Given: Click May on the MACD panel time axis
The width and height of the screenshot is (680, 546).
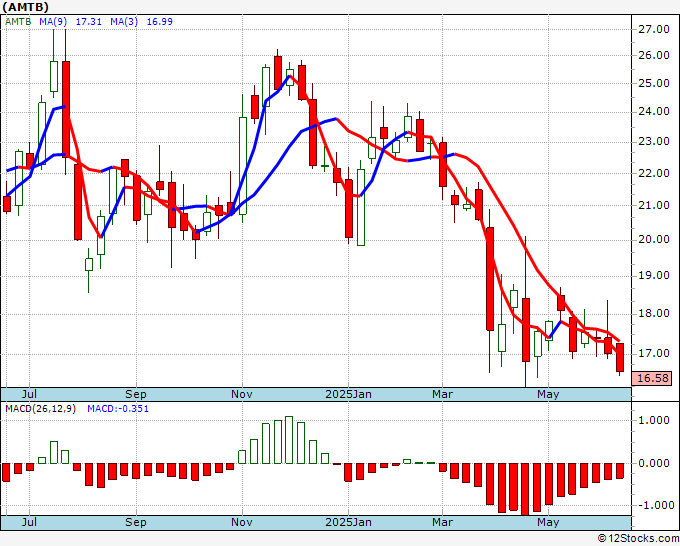Looking at the screenshot, I should coord(548,522).
